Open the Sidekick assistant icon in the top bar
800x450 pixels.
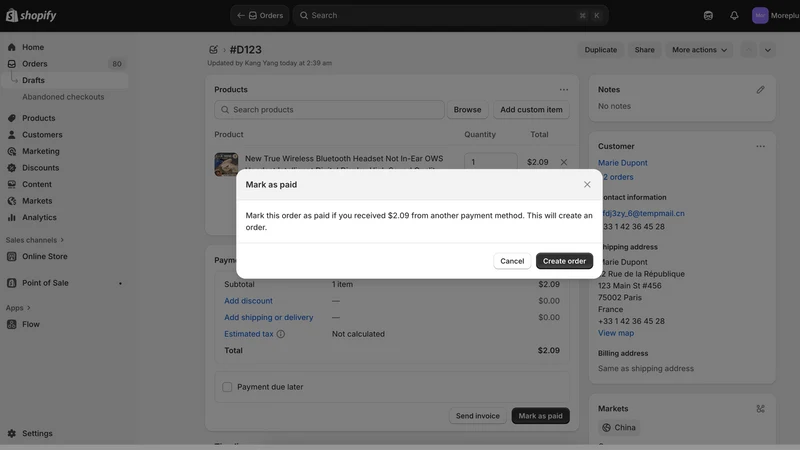[x=708, y=15]
